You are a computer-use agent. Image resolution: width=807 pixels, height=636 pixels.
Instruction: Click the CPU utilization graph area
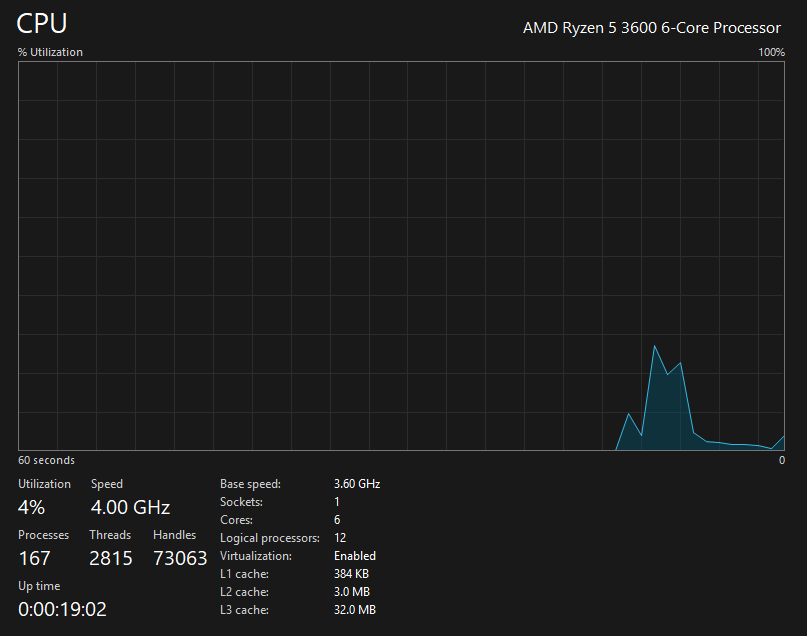401,256
